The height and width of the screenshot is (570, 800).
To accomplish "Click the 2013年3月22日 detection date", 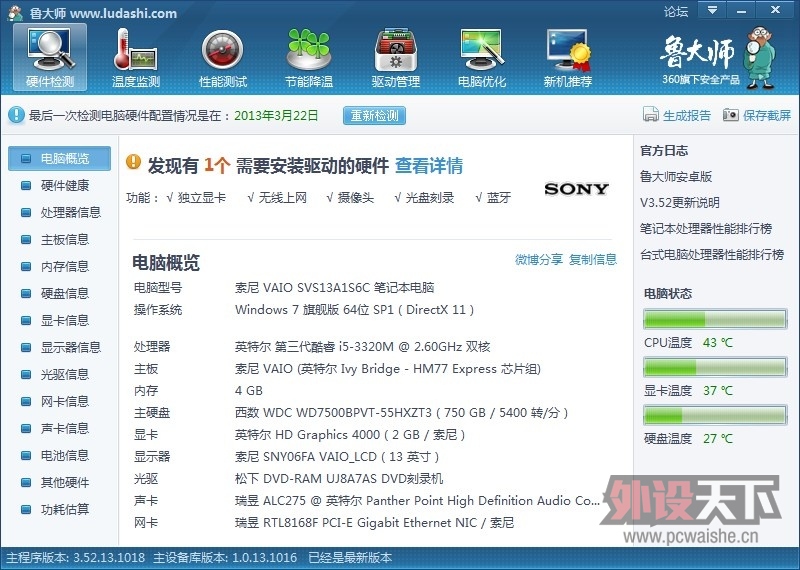I will pyautogui.click(x=276, y=115).
